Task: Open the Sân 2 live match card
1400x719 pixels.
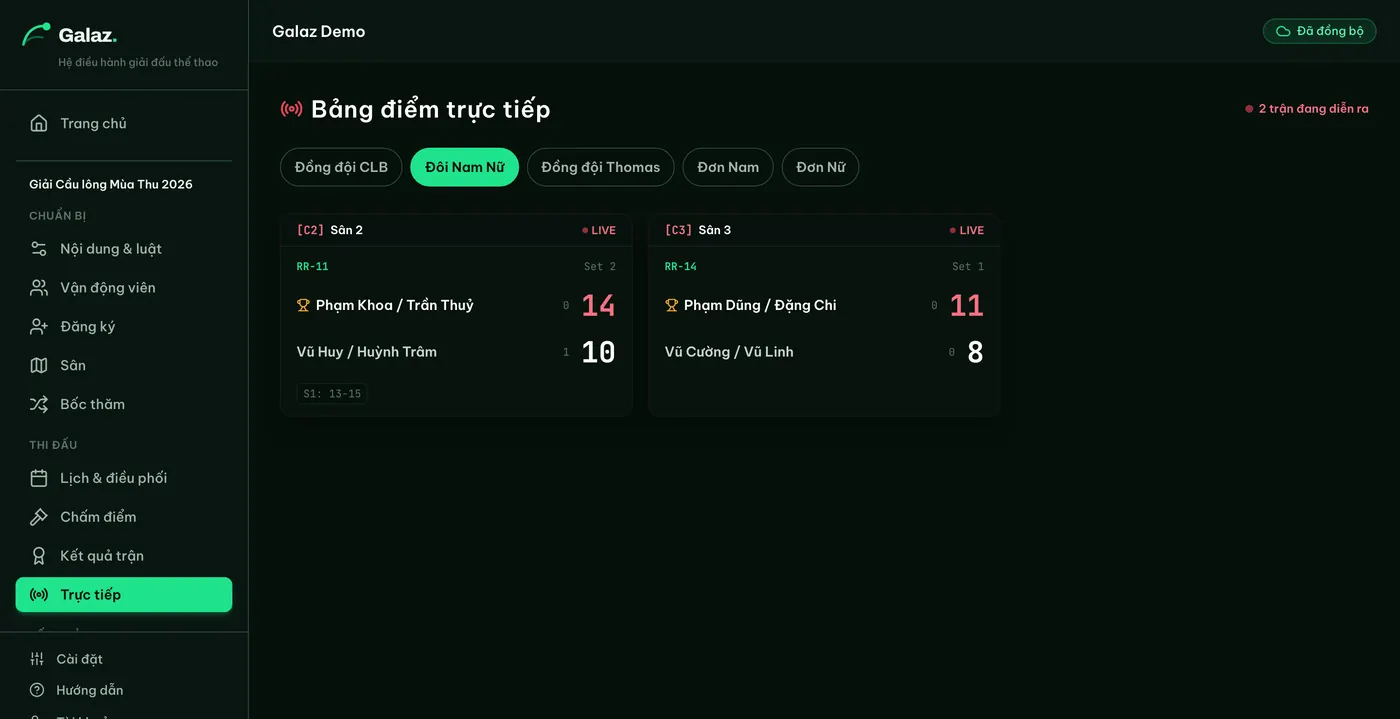Action: click(456, 315)
